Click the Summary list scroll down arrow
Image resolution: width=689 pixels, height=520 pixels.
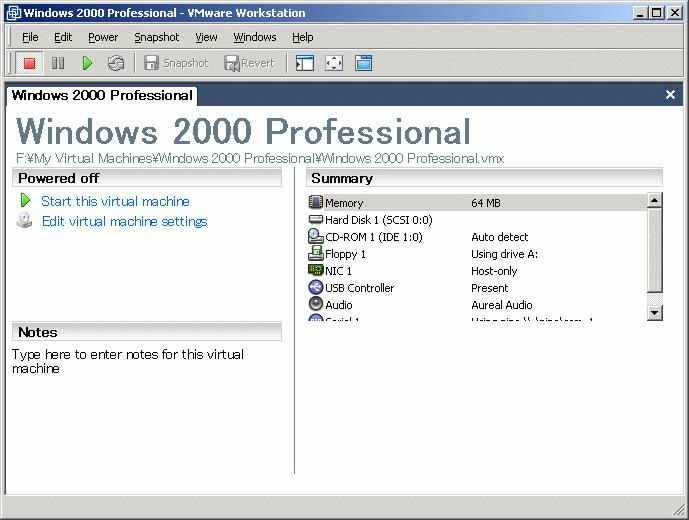tap(654, 313)
